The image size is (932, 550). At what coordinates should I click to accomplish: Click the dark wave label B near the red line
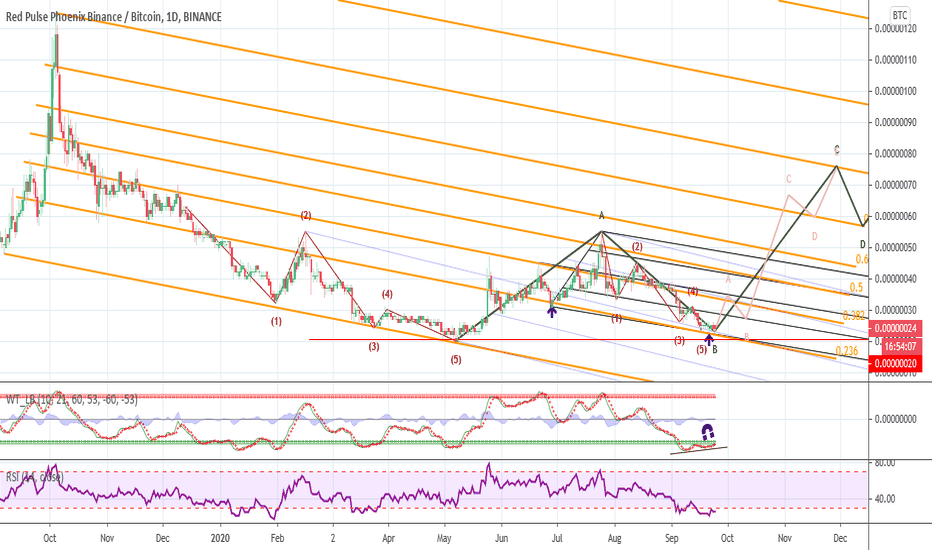(x=715, y=350)
